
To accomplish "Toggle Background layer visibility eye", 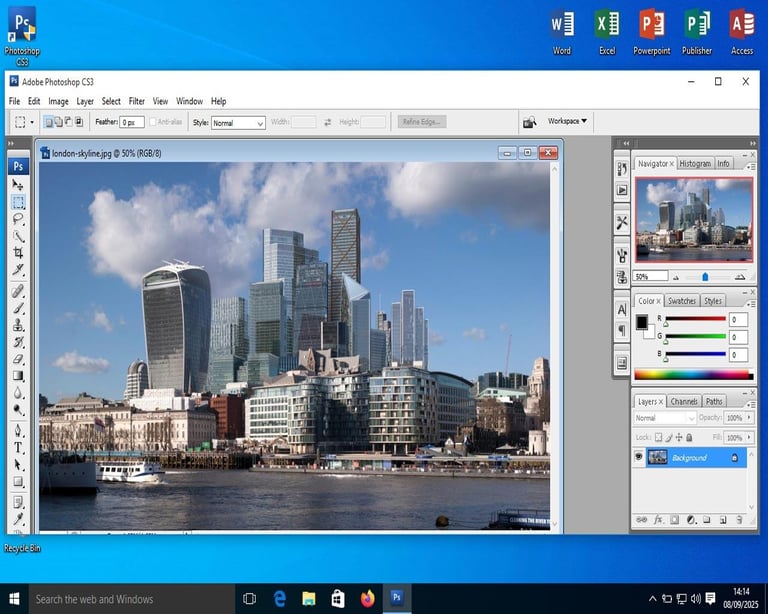I will 639,457.
